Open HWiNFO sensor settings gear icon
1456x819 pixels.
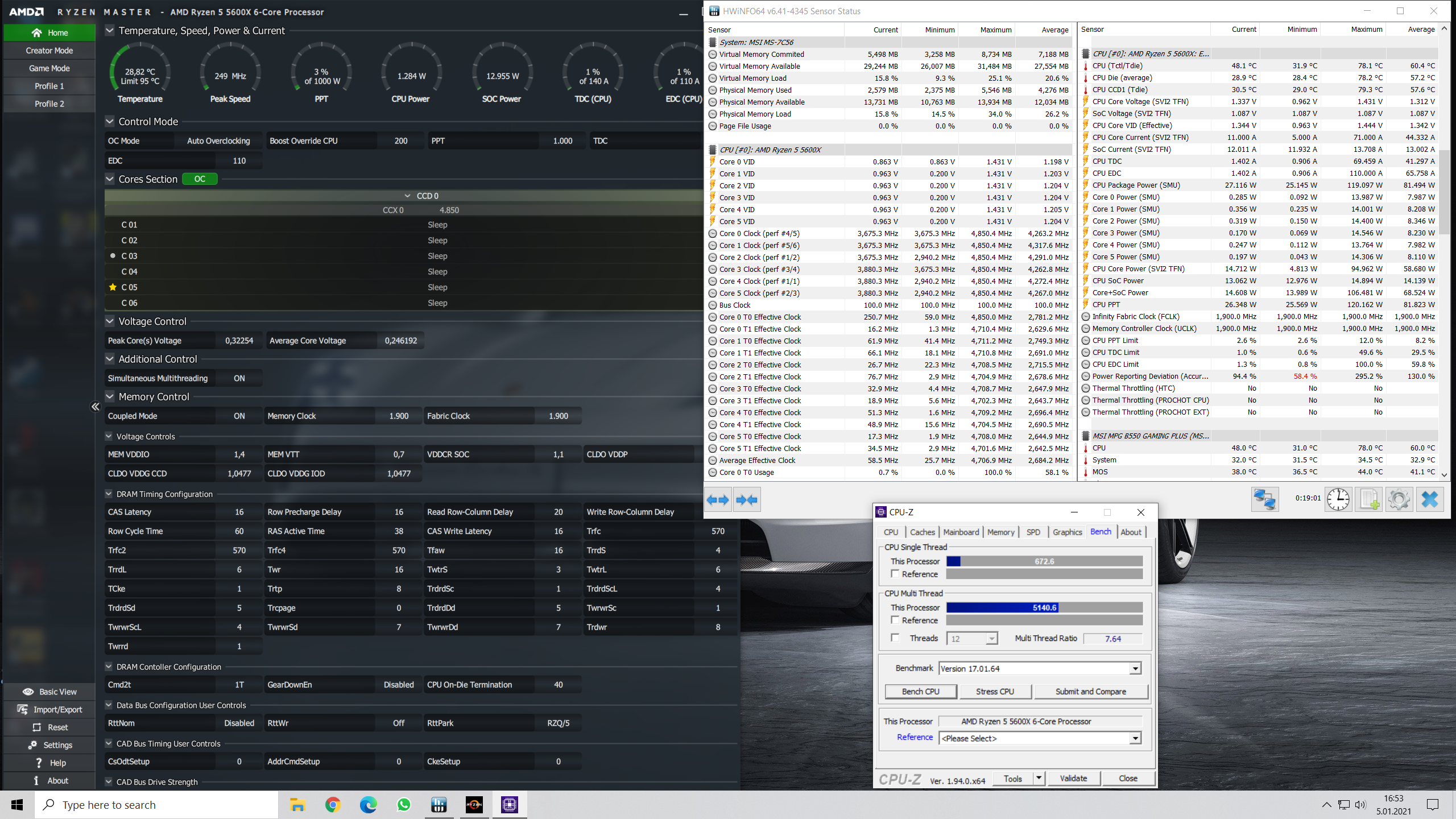(x=1399, y=499)
